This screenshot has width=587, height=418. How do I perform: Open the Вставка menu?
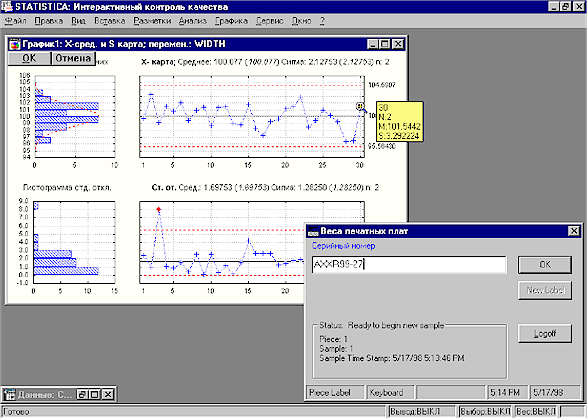(x=109, y=21)
